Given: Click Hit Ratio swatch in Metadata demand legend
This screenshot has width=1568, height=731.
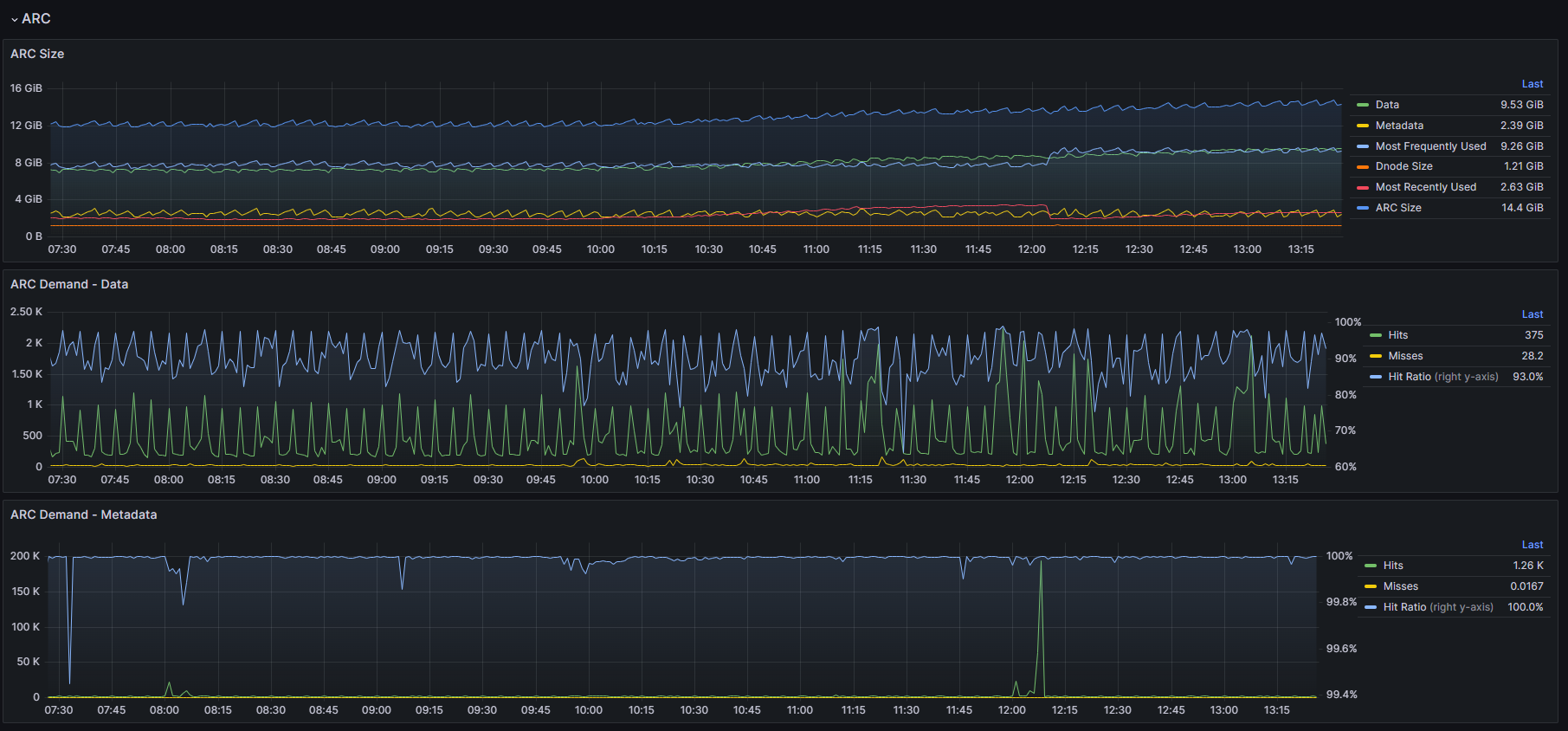Looking at the screenshot, I should [x=1371, y=607].
